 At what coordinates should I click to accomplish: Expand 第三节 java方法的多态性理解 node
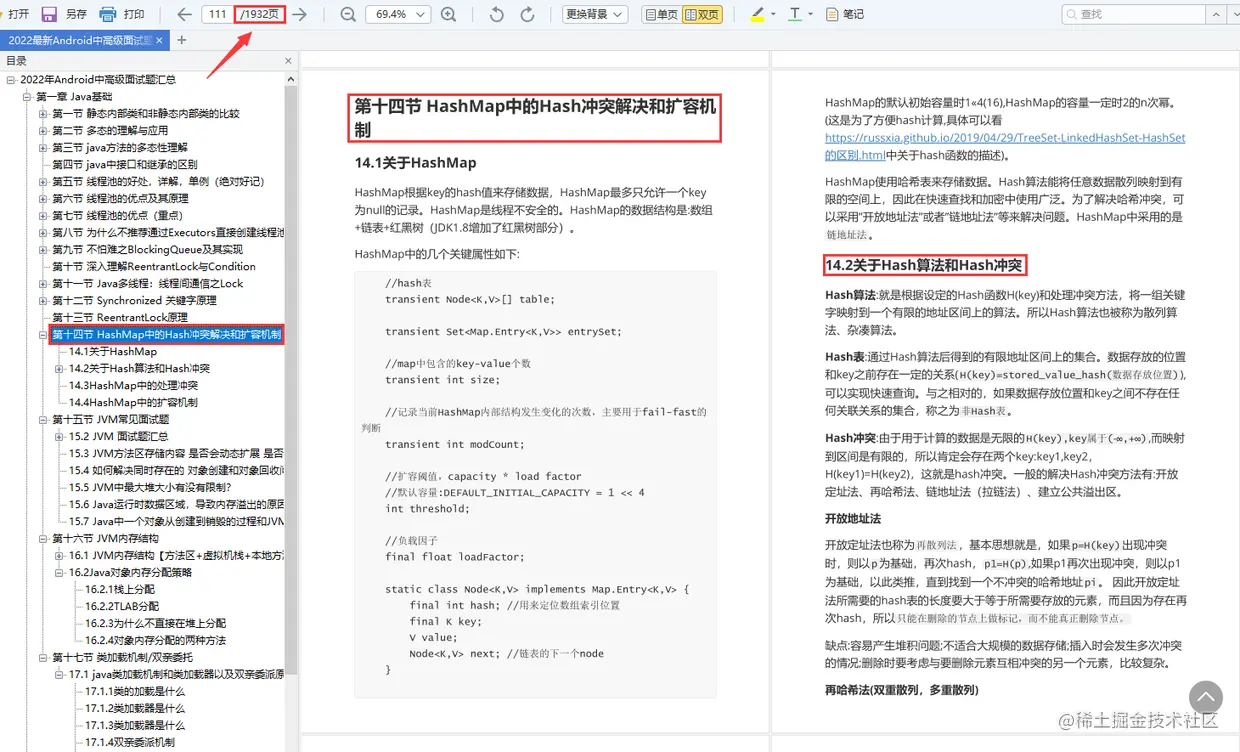pyautogui.click(x=43, y=147)
